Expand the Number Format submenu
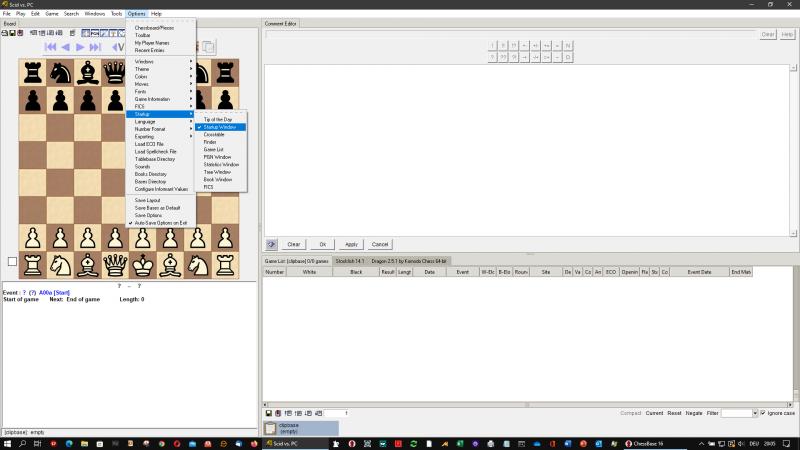This screenshot has width=800, height=450. [152, 129]
